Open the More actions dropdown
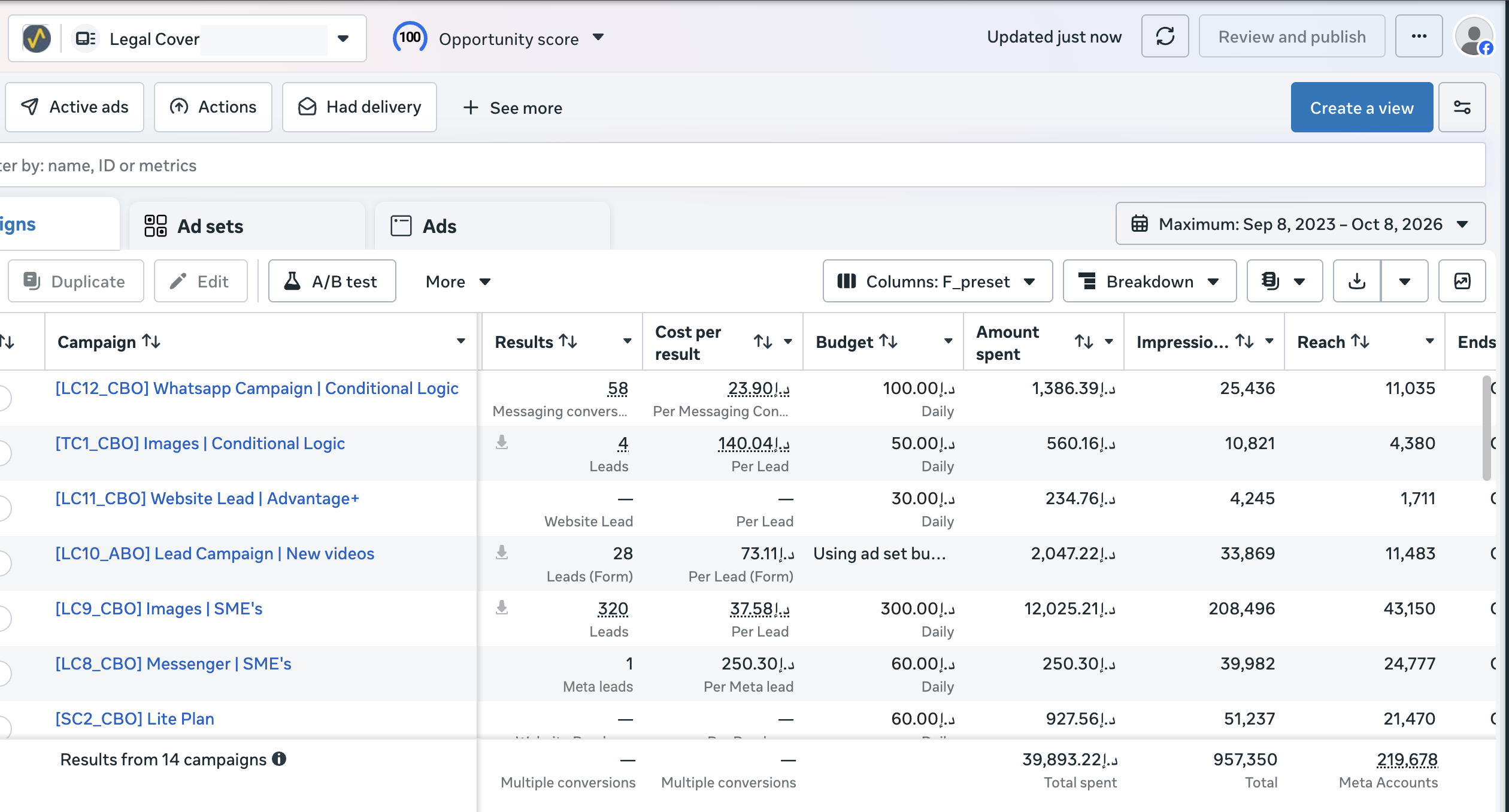This screenshot has height=812, width=1509. tap(458, 281)
